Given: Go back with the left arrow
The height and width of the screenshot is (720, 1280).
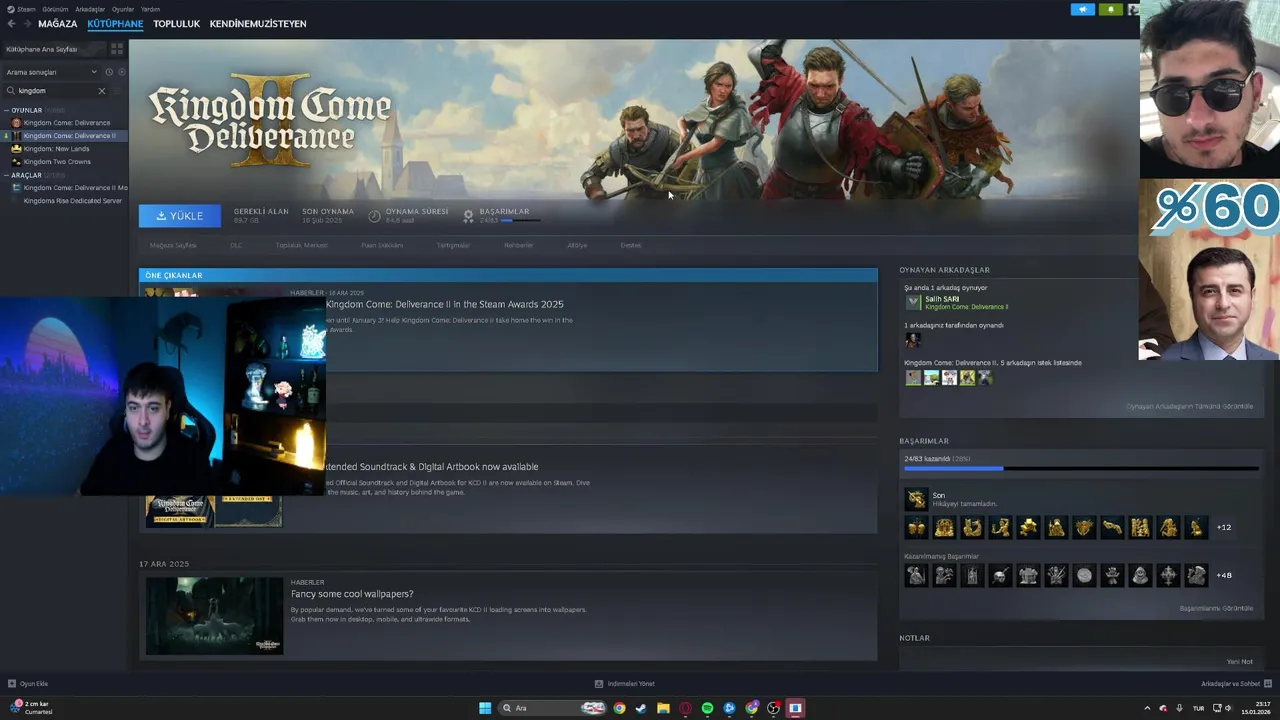Looking at the screenshot, I should (11, 24).
